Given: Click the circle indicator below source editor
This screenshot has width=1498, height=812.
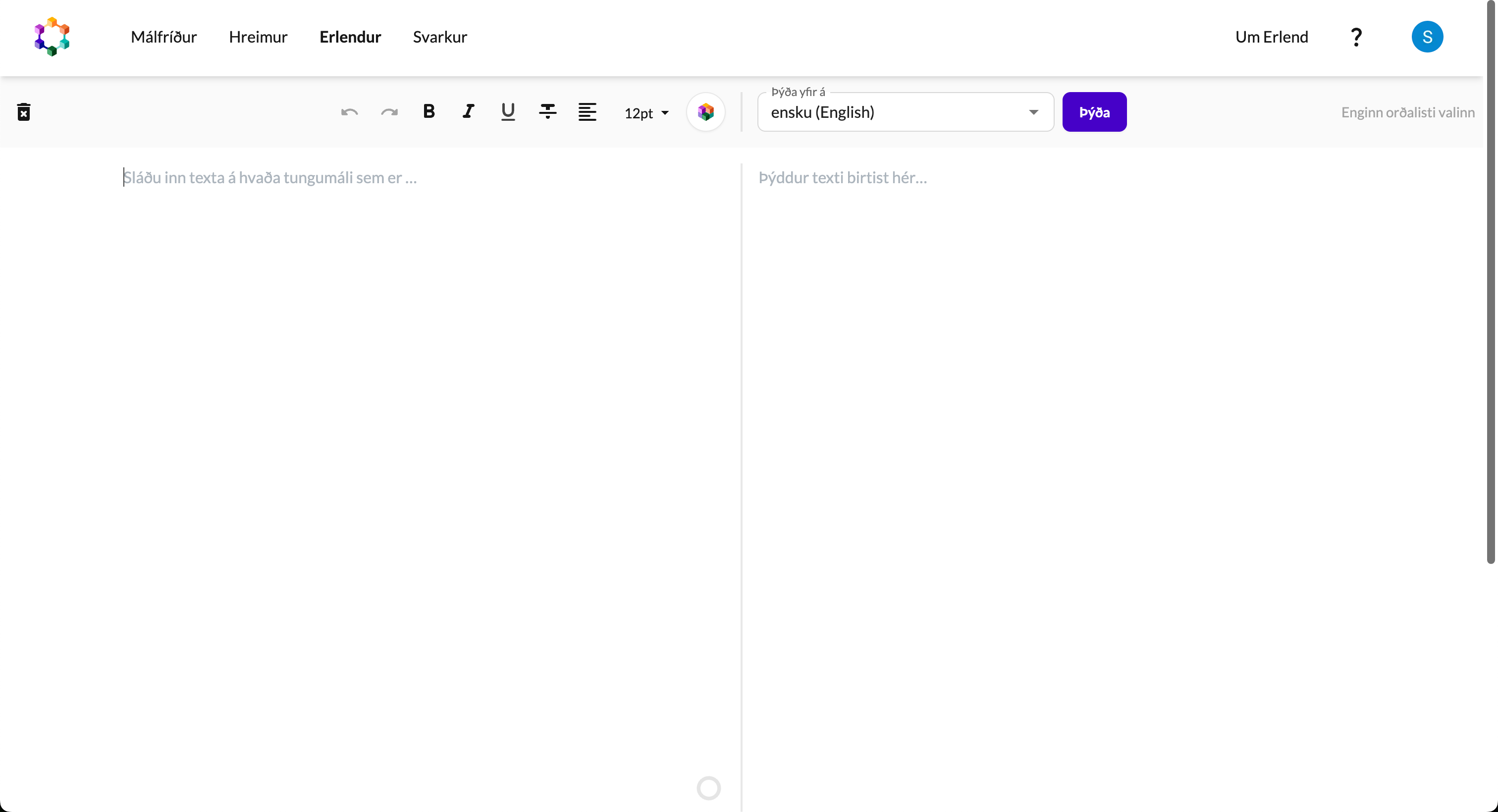Looking at the screenshot, I should (708, 788).
